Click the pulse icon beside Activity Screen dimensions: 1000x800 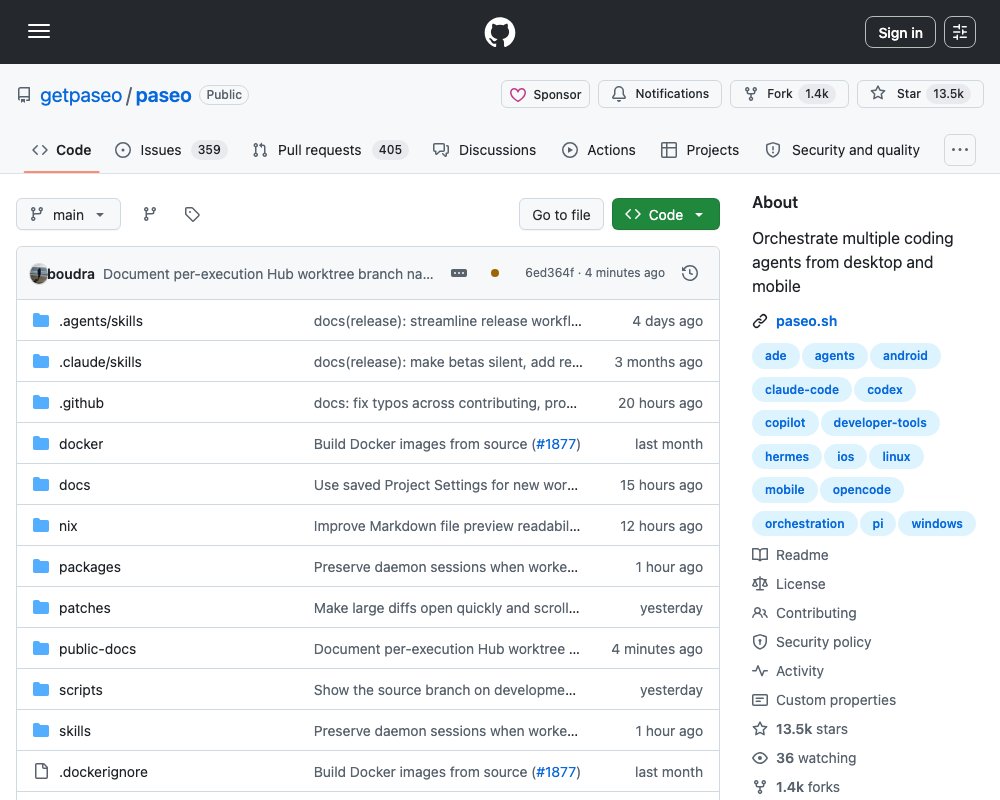(760, 671)
